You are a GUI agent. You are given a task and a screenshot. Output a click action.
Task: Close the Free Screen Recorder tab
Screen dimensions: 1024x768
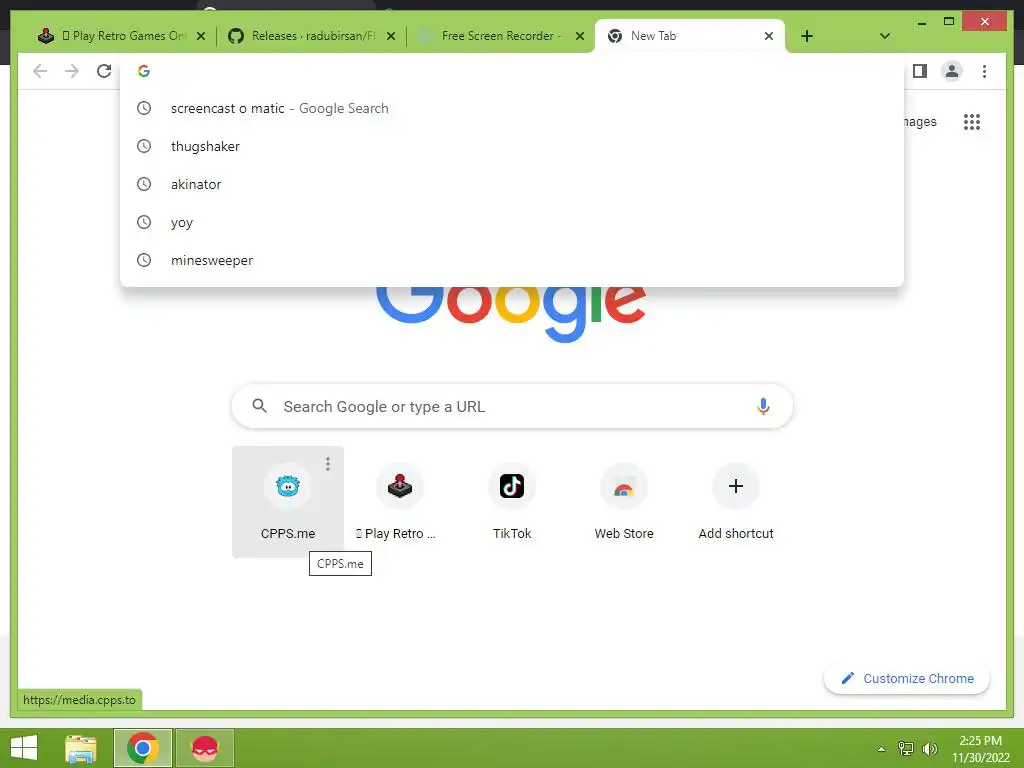(579, 36)
